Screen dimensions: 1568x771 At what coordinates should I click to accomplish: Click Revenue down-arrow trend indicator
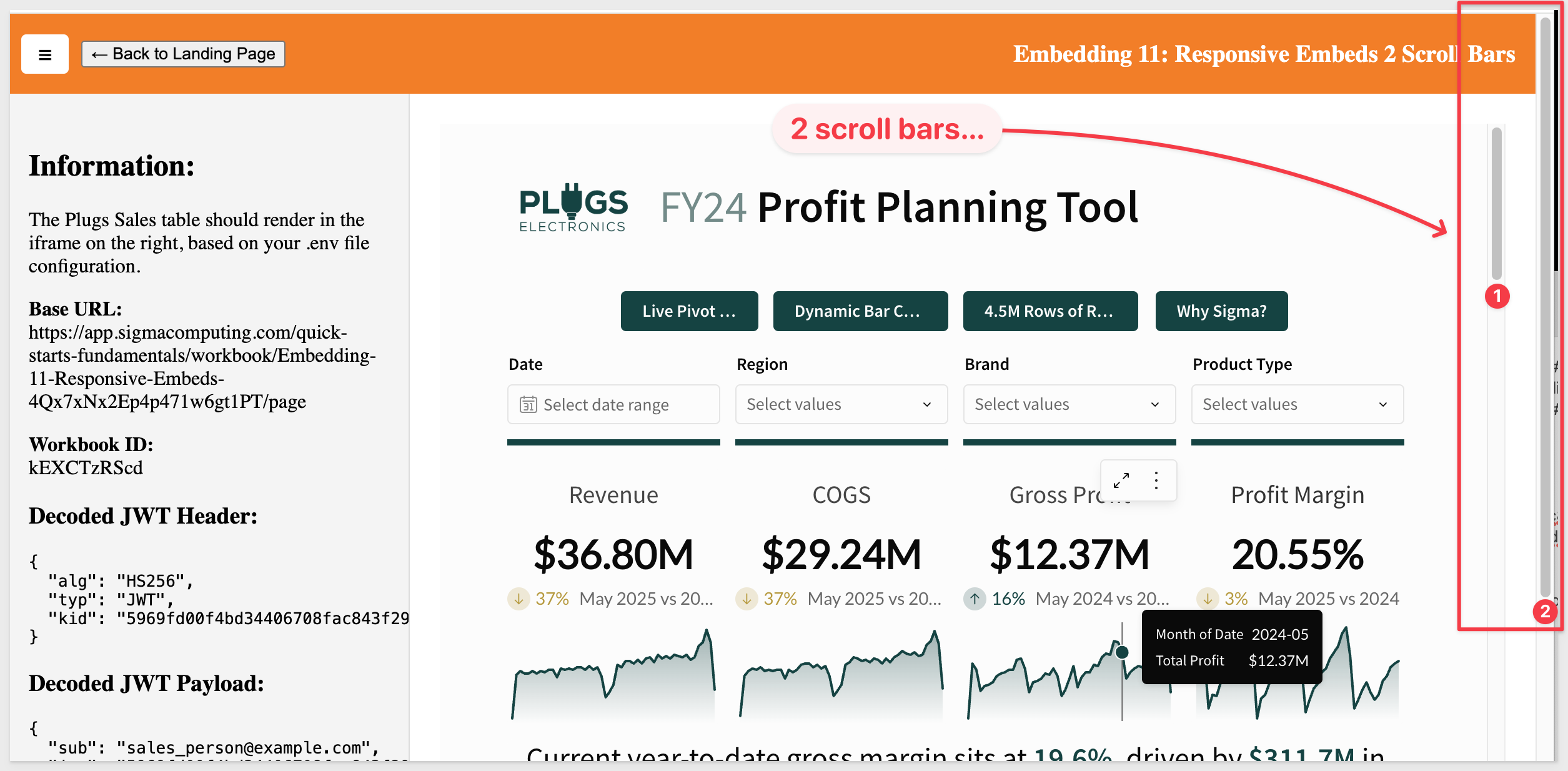click(x=519, y=599)
